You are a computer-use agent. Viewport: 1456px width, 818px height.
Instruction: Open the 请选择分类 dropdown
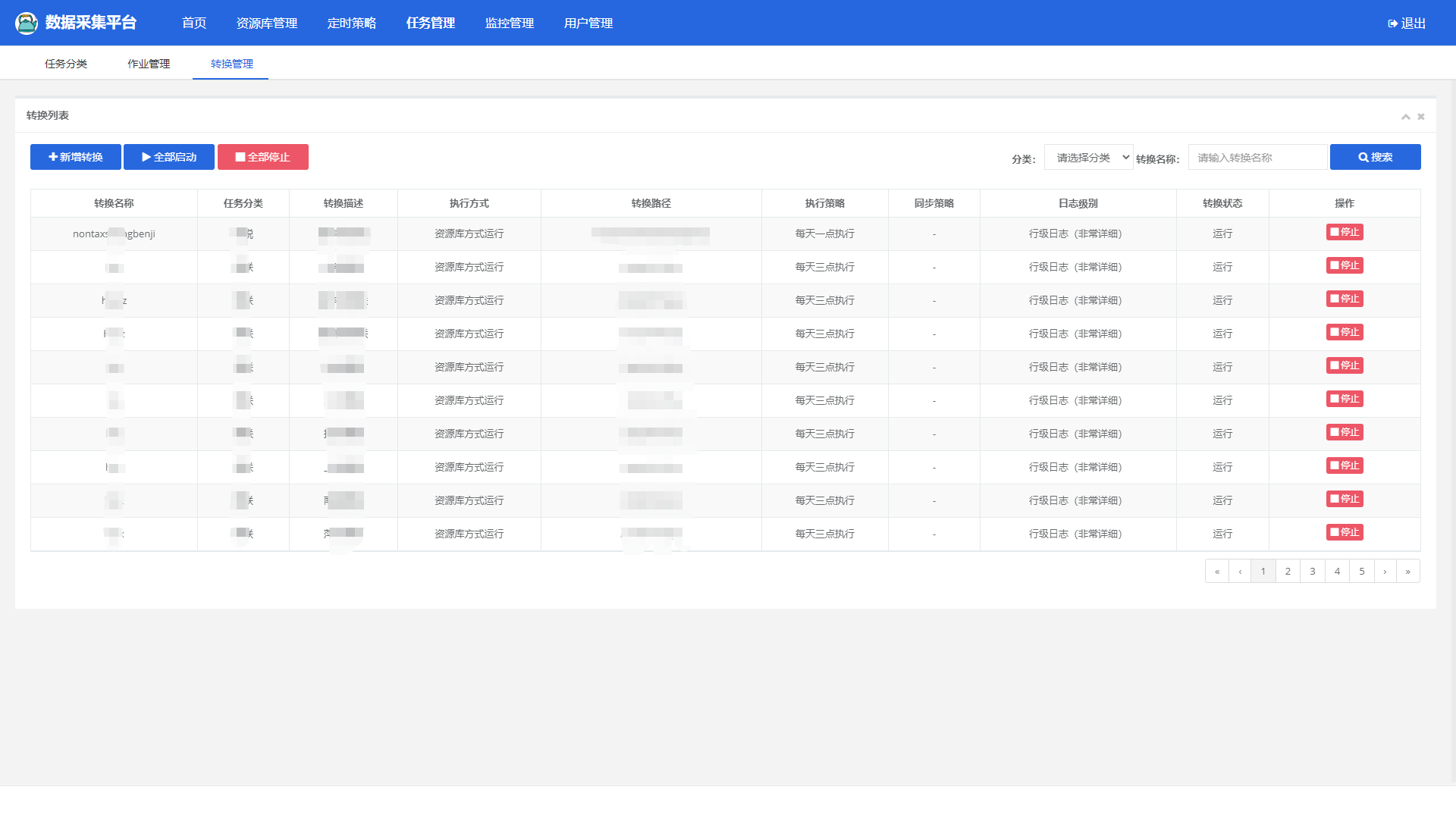pos(1089,157)
